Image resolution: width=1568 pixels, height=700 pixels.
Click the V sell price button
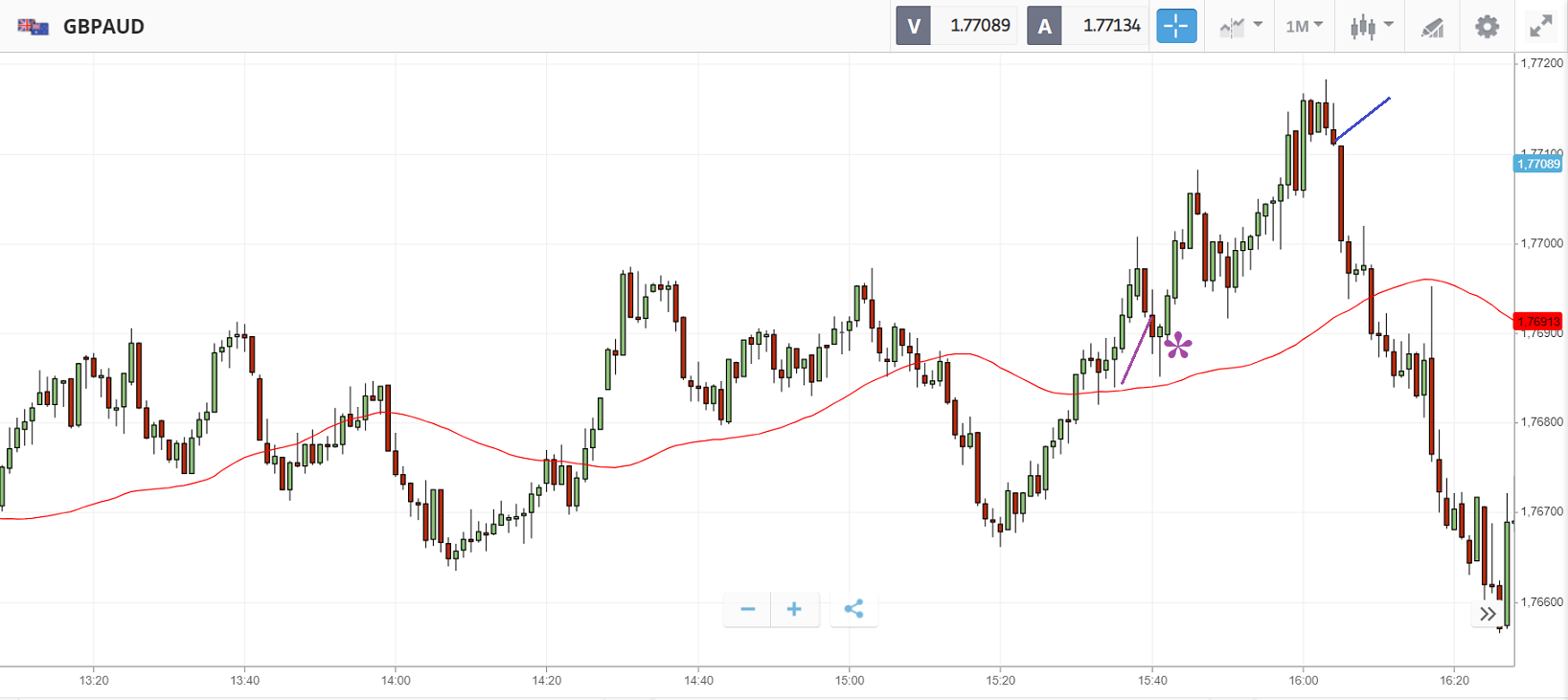914,26
